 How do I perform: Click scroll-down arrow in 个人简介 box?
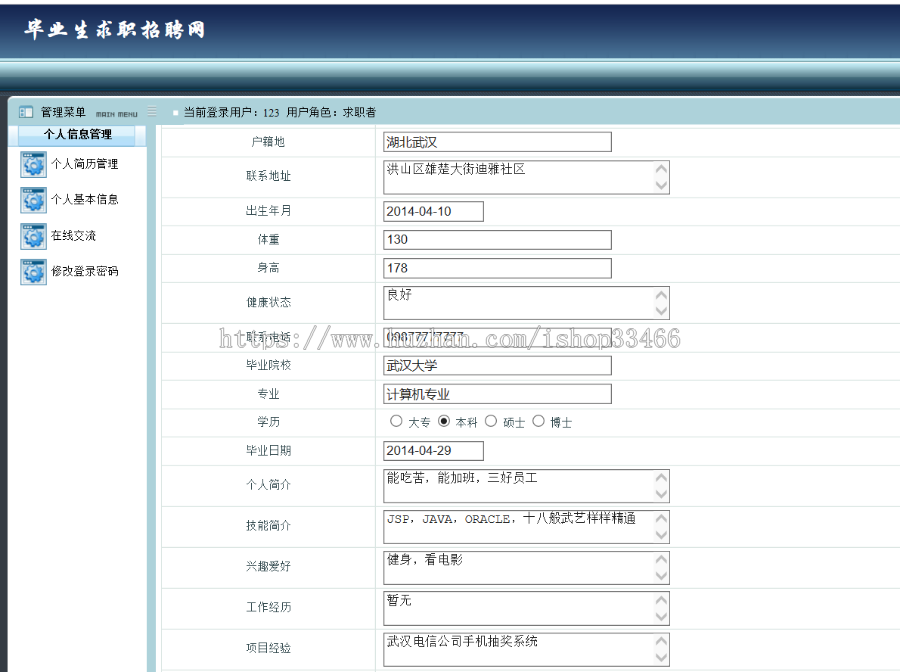coord(661,494)
